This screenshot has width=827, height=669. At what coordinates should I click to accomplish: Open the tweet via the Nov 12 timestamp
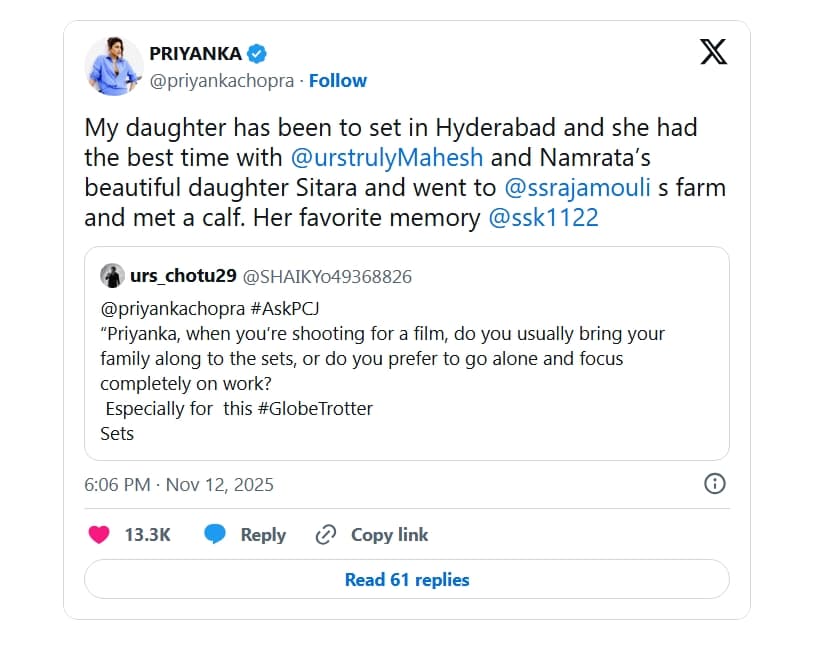click(x=177, y=484)
